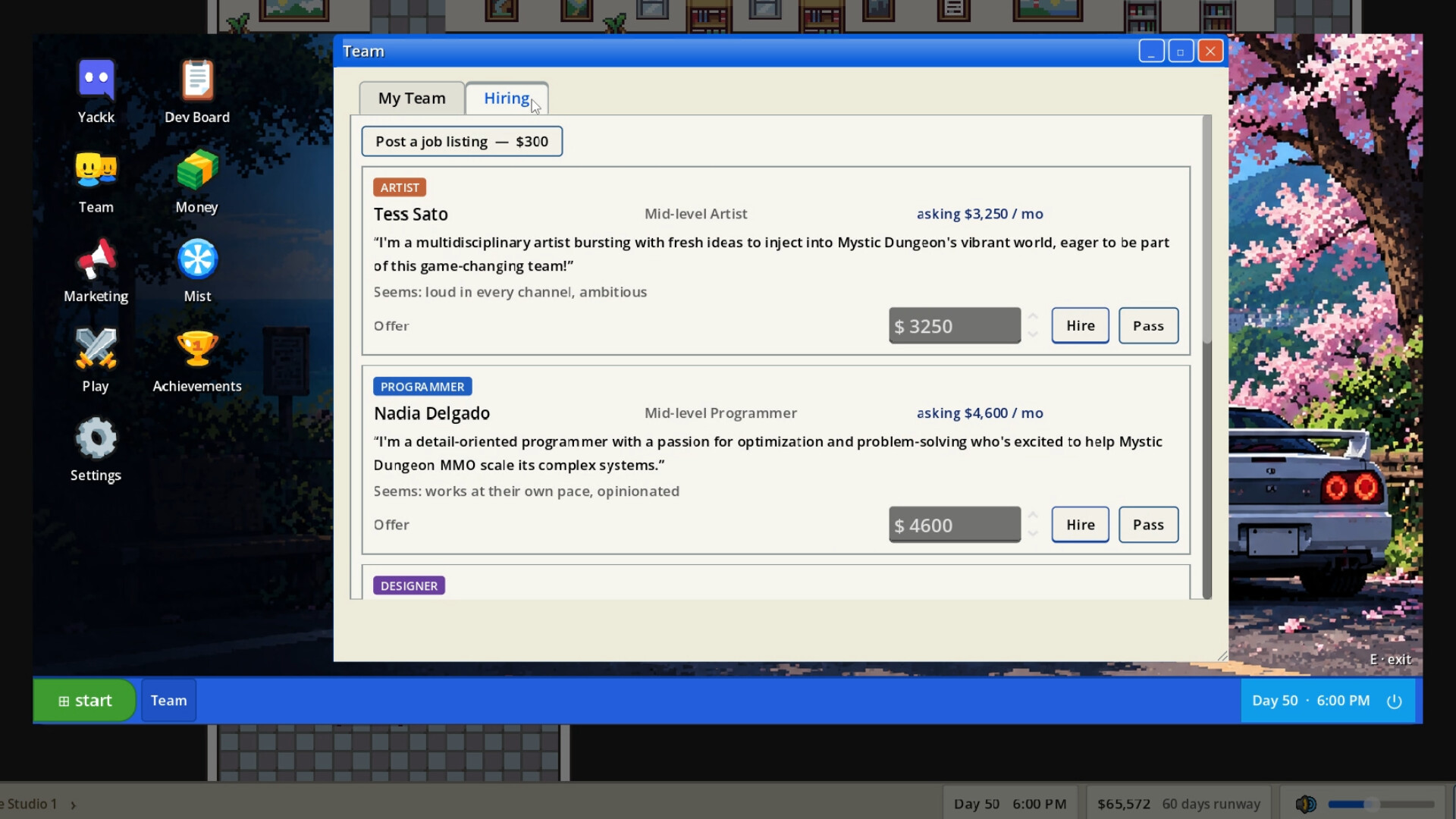Screen dimensions: 1456x819
Task: Click the Day 50 6:00 PM taskbar clock
Action: (x=1310, y=701)
